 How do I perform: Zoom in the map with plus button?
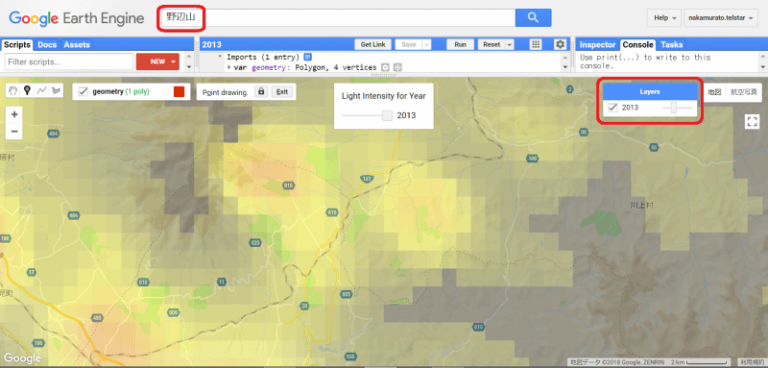pos(14,114)
